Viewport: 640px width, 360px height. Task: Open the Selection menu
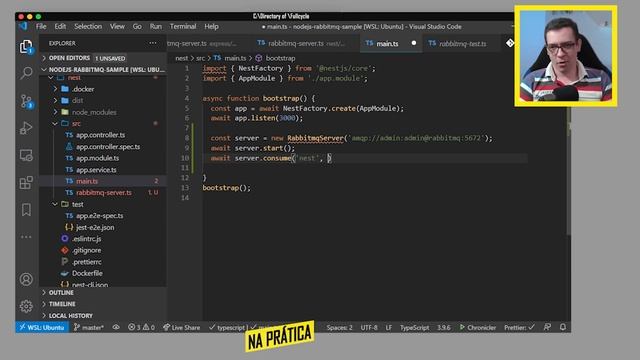[88, 27]
